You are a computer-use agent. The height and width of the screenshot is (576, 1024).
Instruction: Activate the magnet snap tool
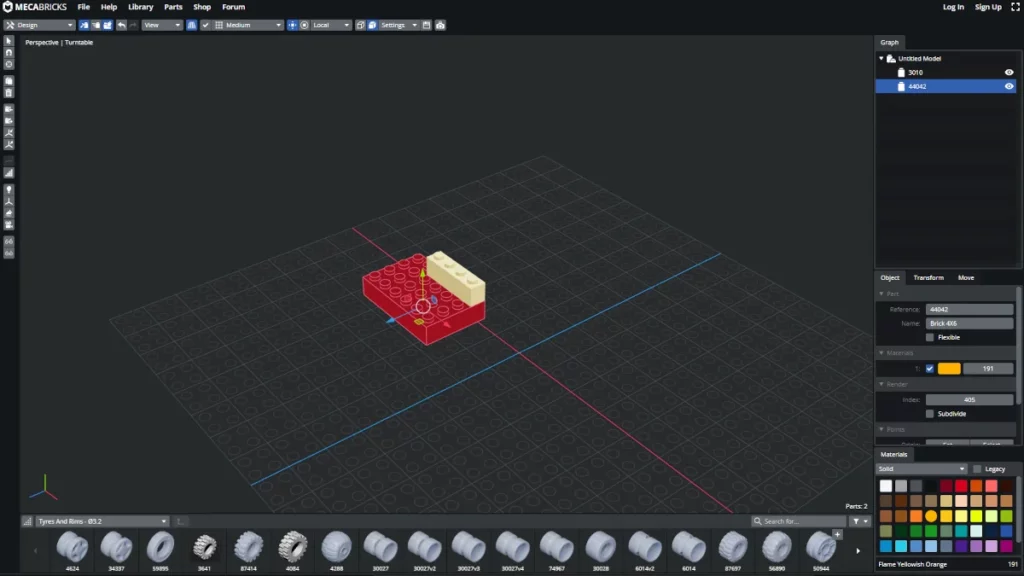point(9,53)
